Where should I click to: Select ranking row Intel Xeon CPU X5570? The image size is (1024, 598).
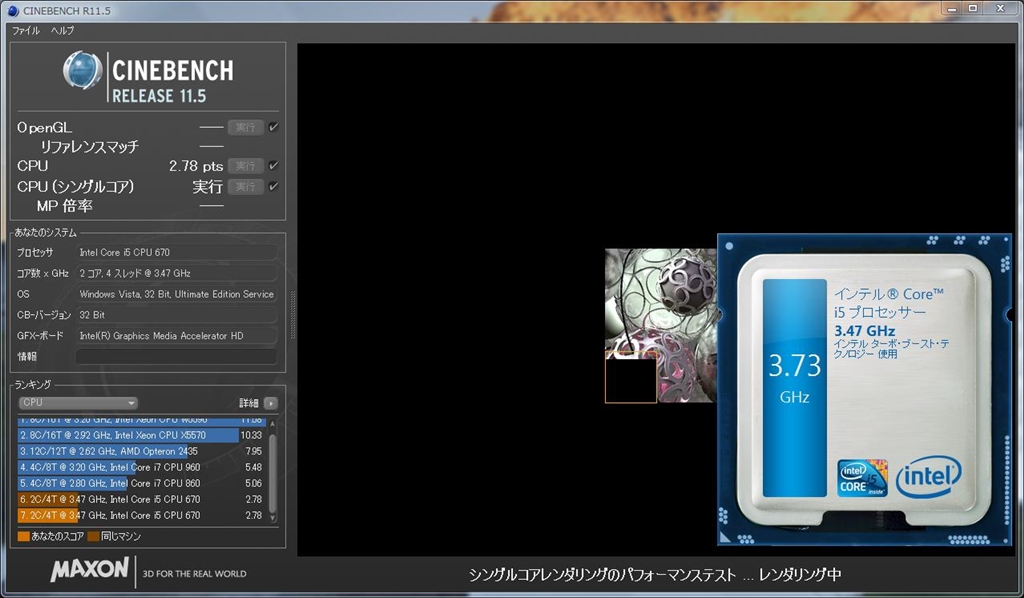pos(141,435)
